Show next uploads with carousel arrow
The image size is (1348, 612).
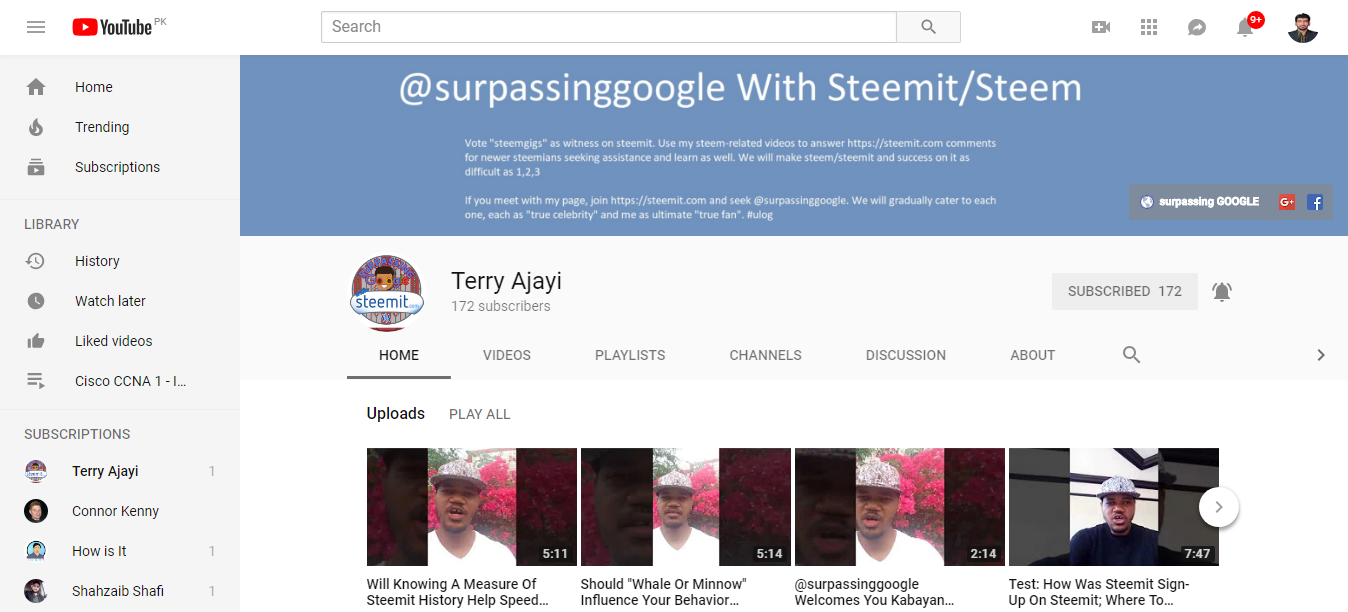pos(1218,507)
